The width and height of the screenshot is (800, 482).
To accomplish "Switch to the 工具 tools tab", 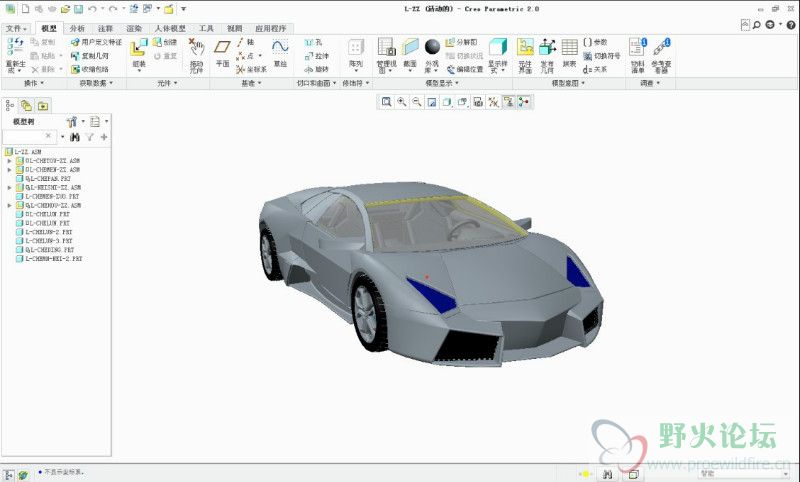I will click(206, 29).
